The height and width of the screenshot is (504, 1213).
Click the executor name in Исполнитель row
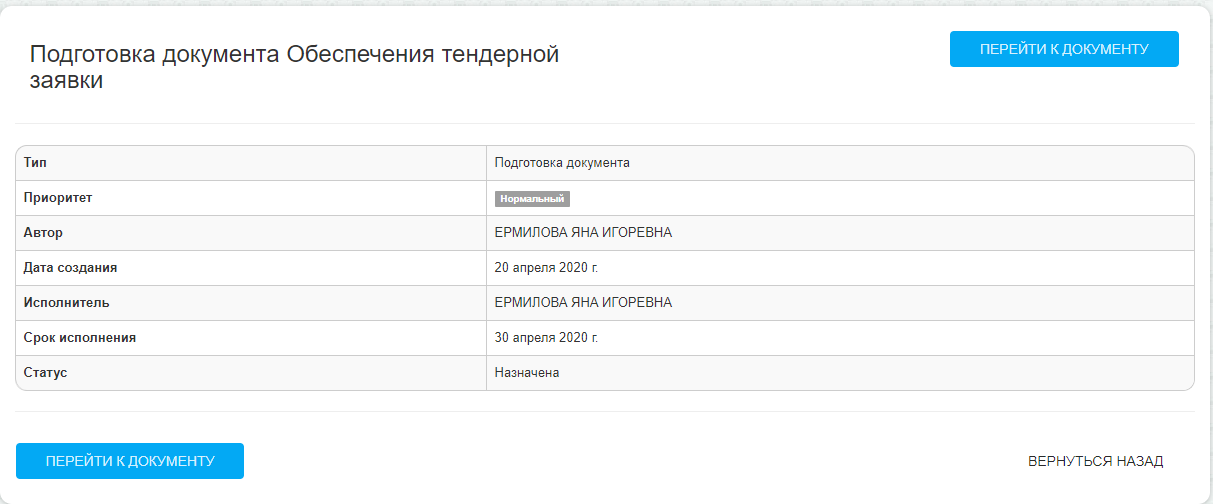(x=583, y=303)
